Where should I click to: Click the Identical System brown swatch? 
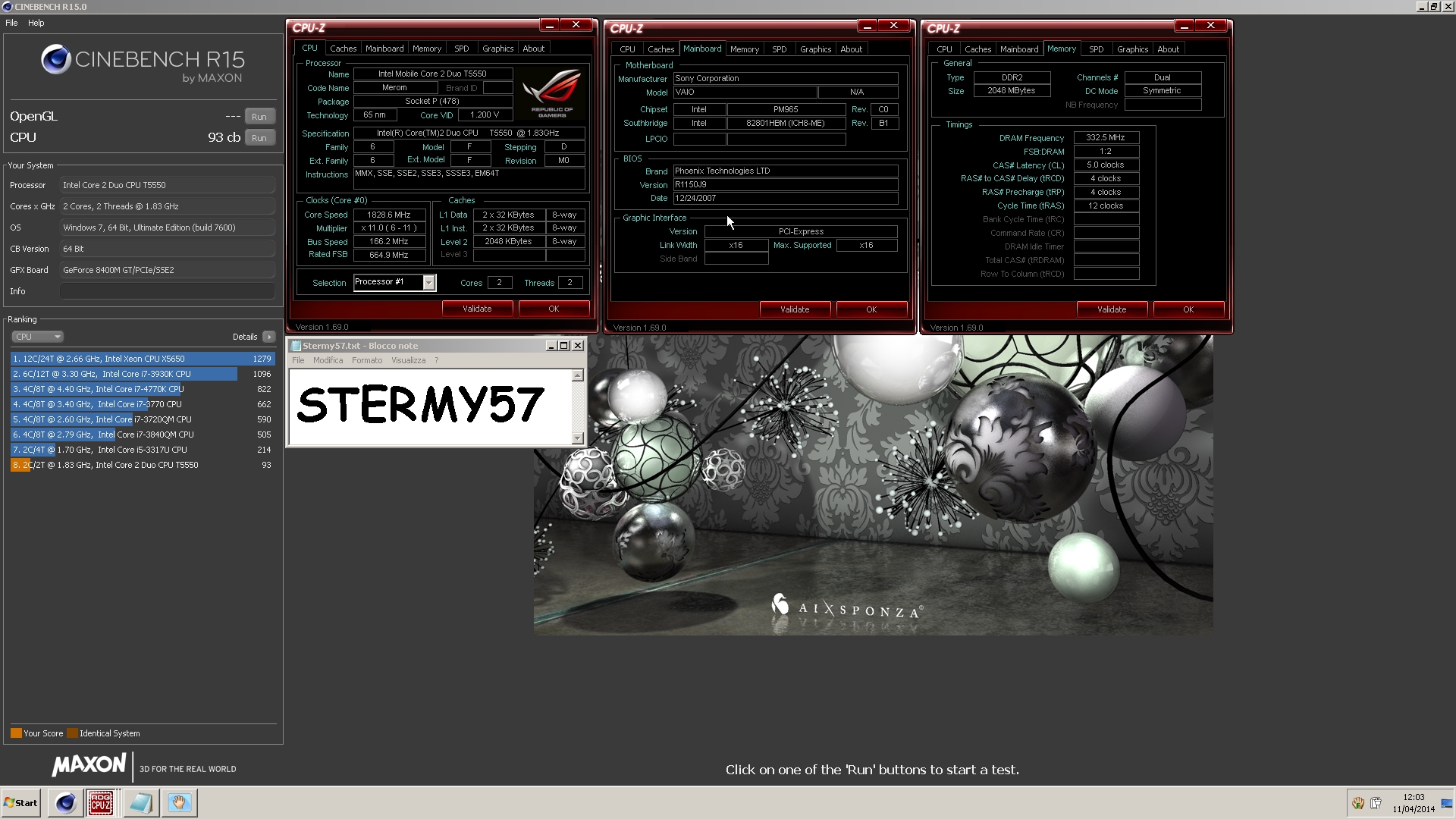[72, 733]
